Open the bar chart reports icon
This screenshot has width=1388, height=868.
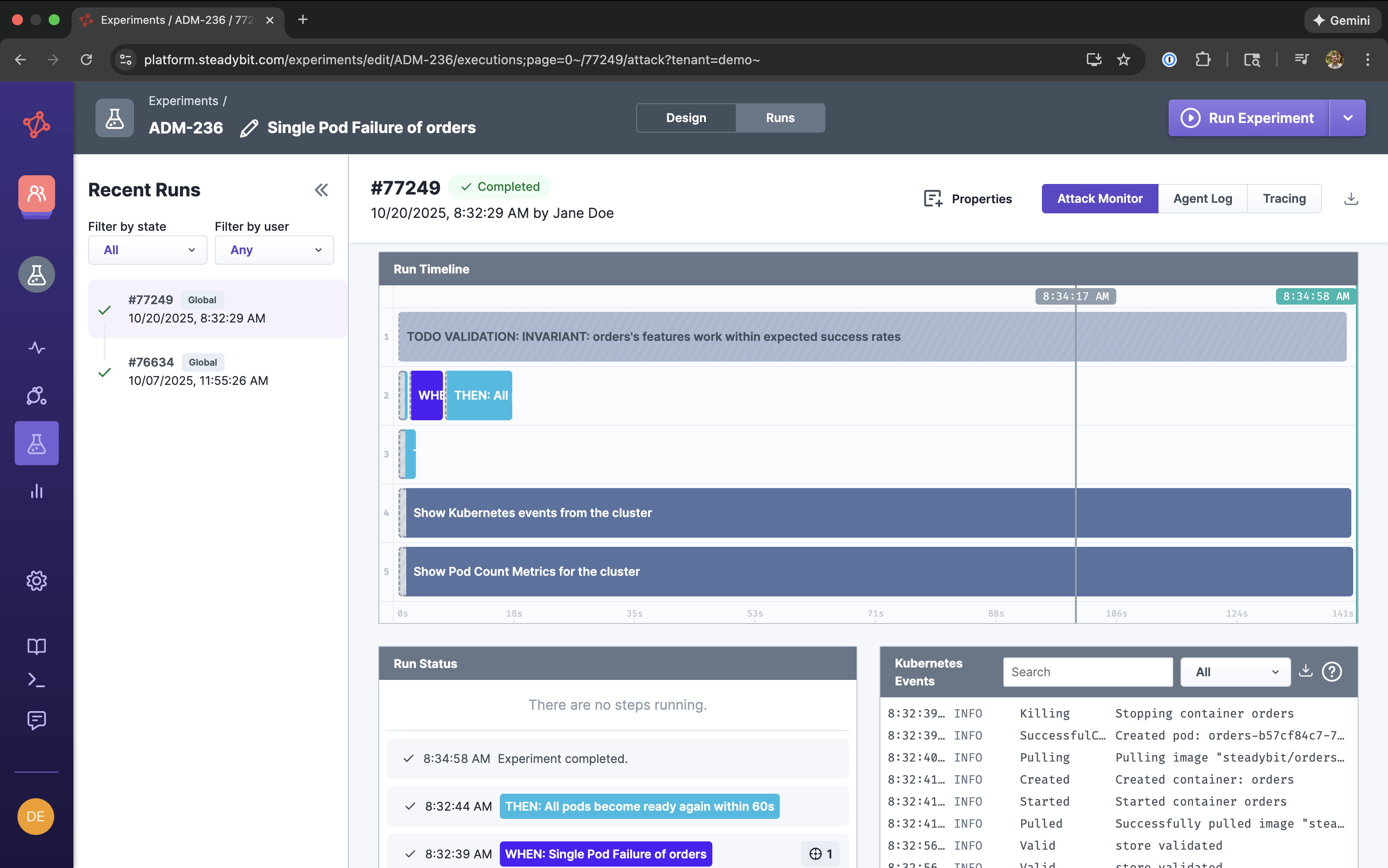36,491
